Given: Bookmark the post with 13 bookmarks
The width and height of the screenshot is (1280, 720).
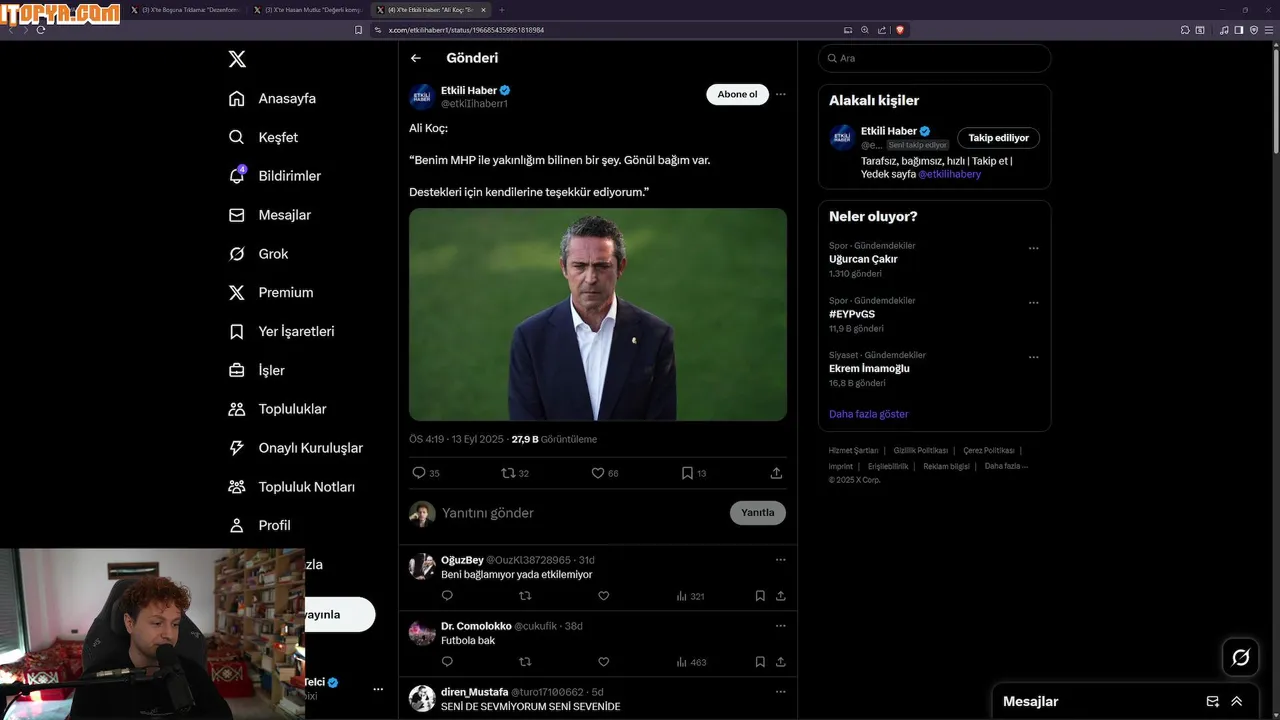Looking at the screenshot, I should [x=687, y=473].
